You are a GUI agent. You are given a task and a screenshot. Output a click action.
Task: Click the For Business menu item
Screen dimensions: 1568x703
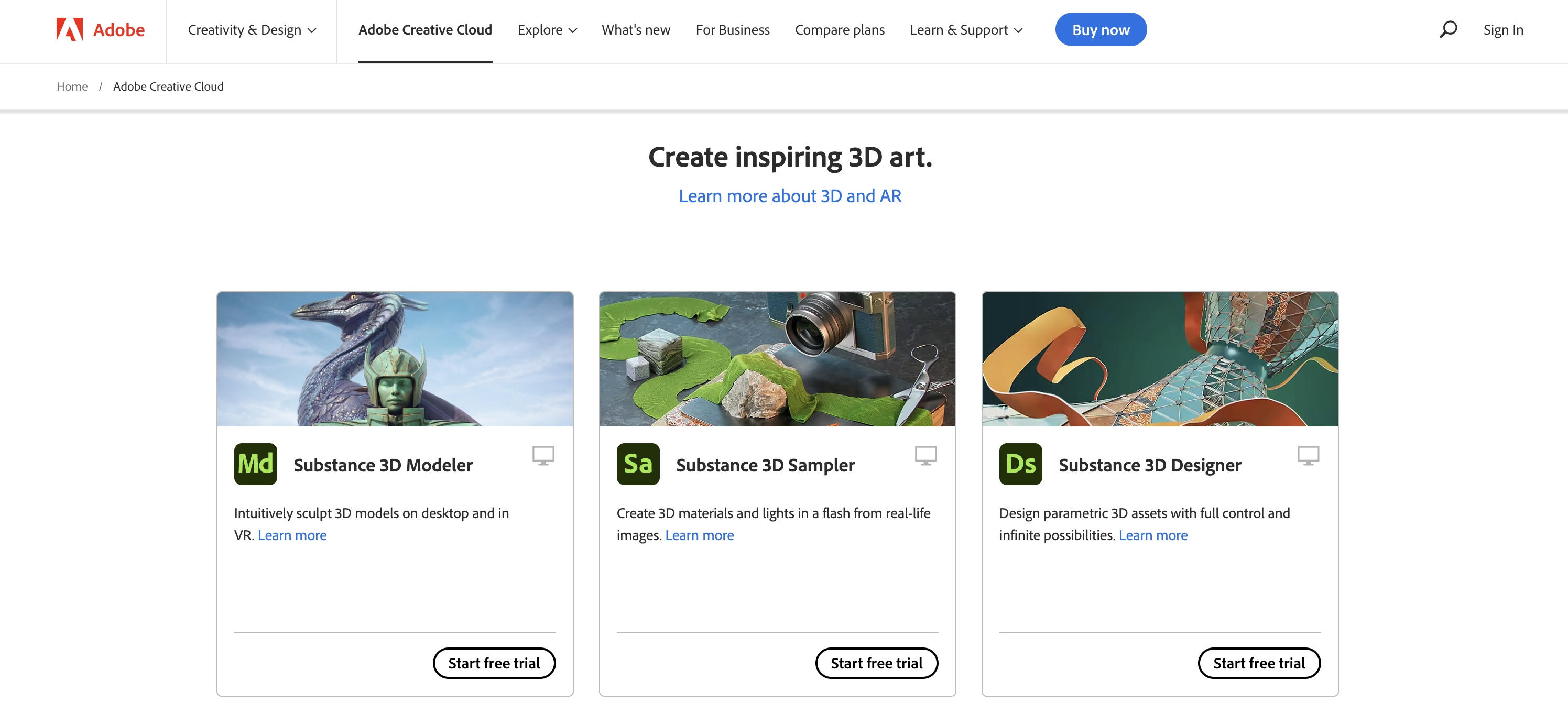pos(733,28)
